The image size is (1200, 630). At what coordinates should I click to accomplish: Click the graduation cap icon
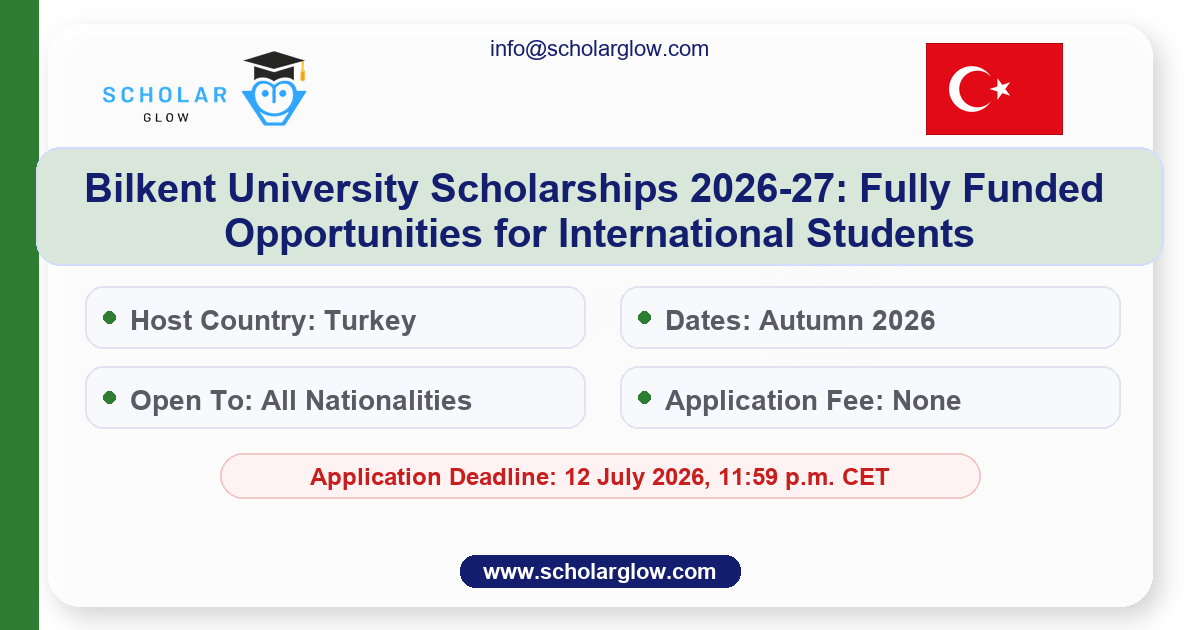click(273, 65)
